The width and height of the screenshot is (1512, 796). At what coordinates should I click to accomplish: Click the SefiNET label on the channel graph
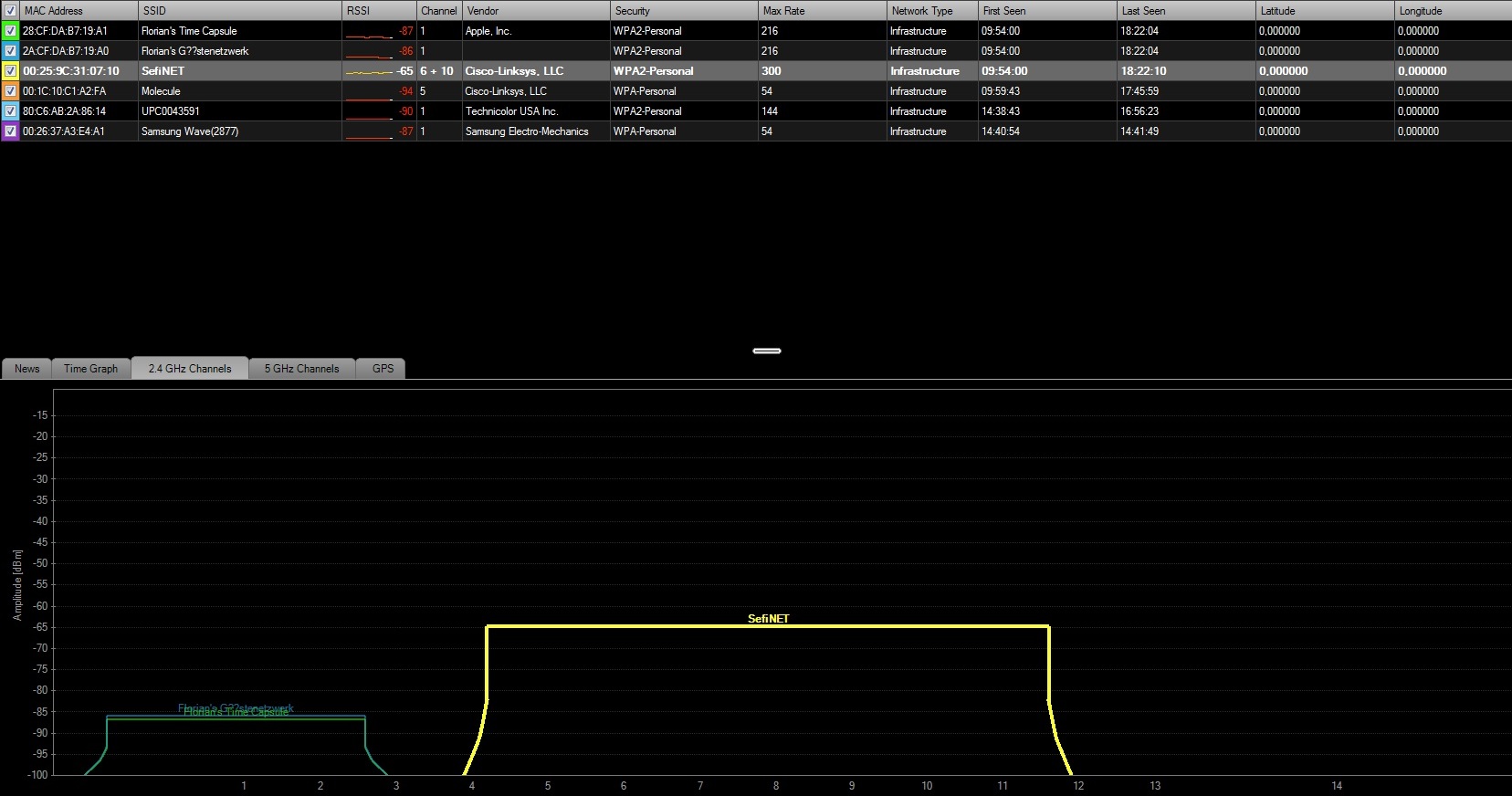769,619
